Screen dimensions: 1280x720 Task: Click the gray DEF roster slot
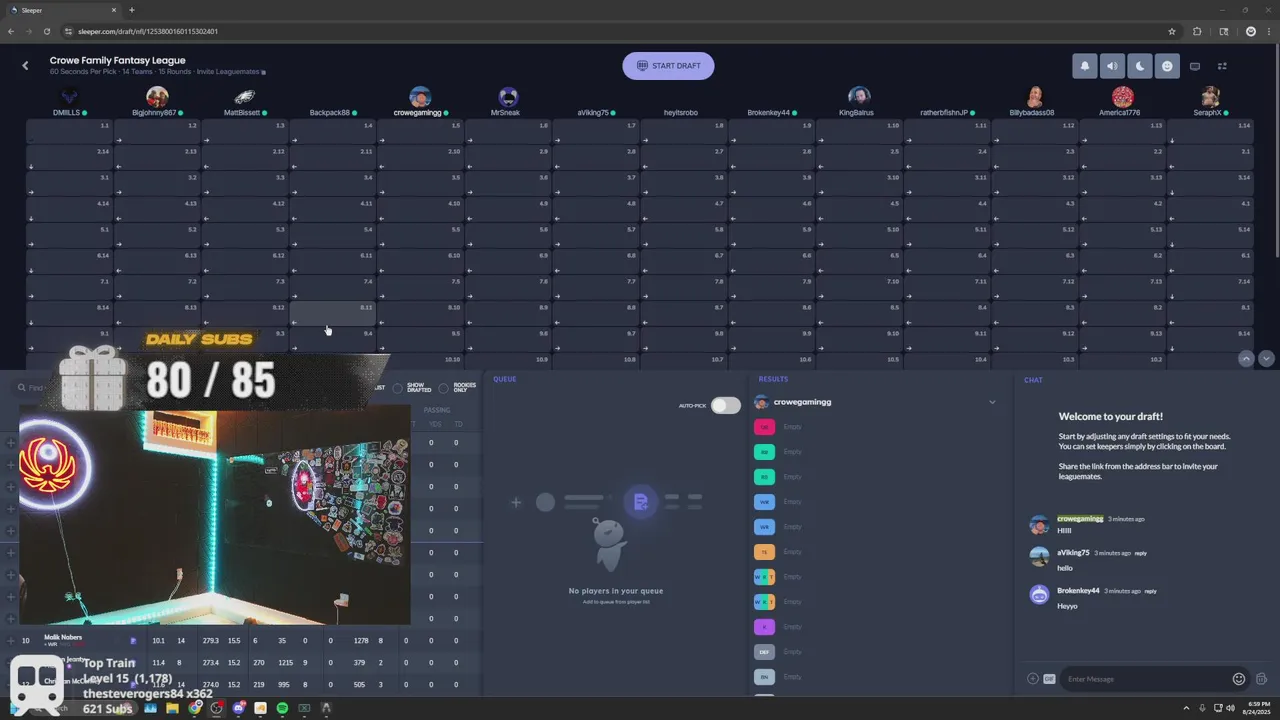[764, 652]
